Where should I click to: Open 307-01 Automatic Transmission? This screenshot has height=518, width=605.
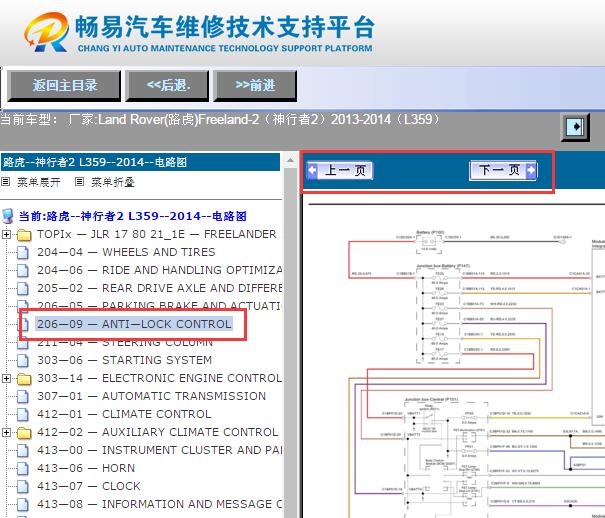[151, 396]
